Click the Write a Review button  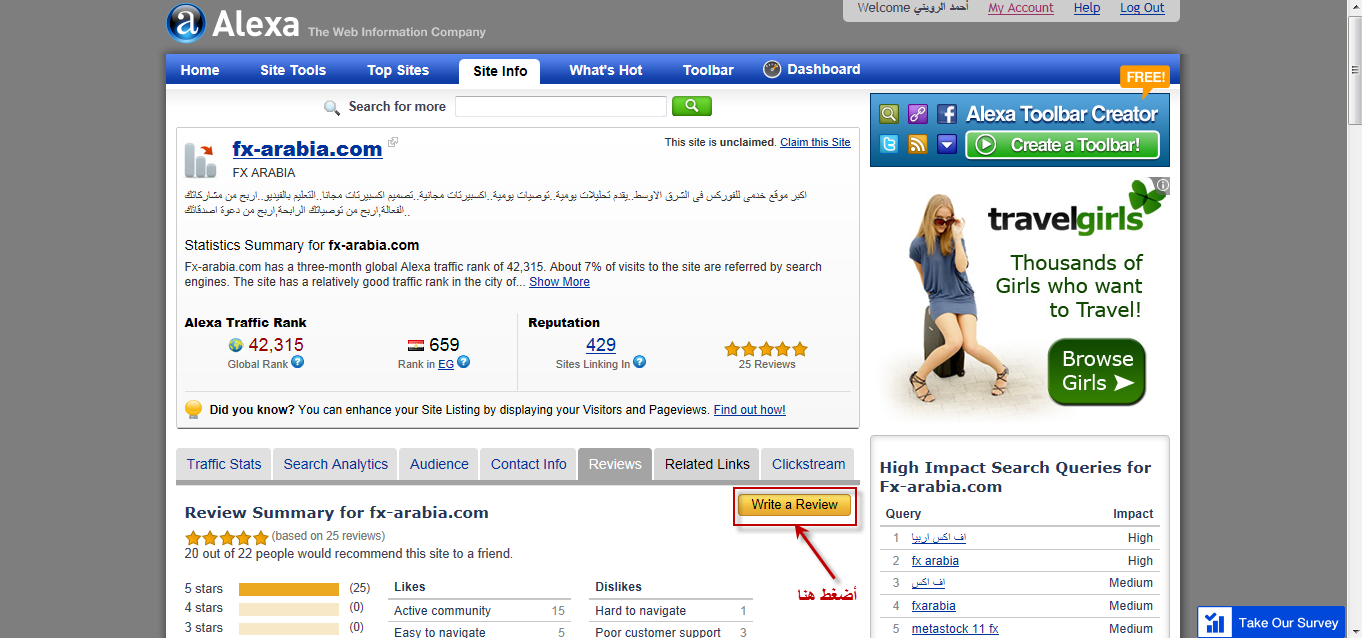pyautogui.click(x=795, y=505)
